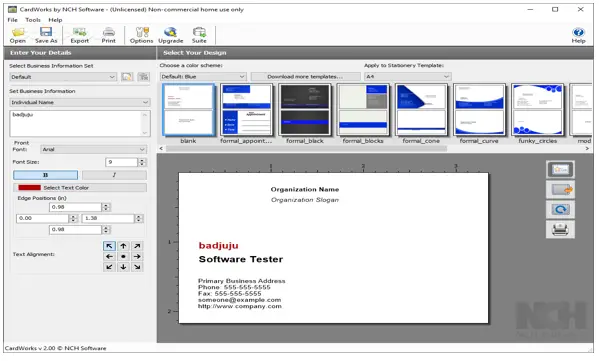Click Download more templates button

(305, 76)
